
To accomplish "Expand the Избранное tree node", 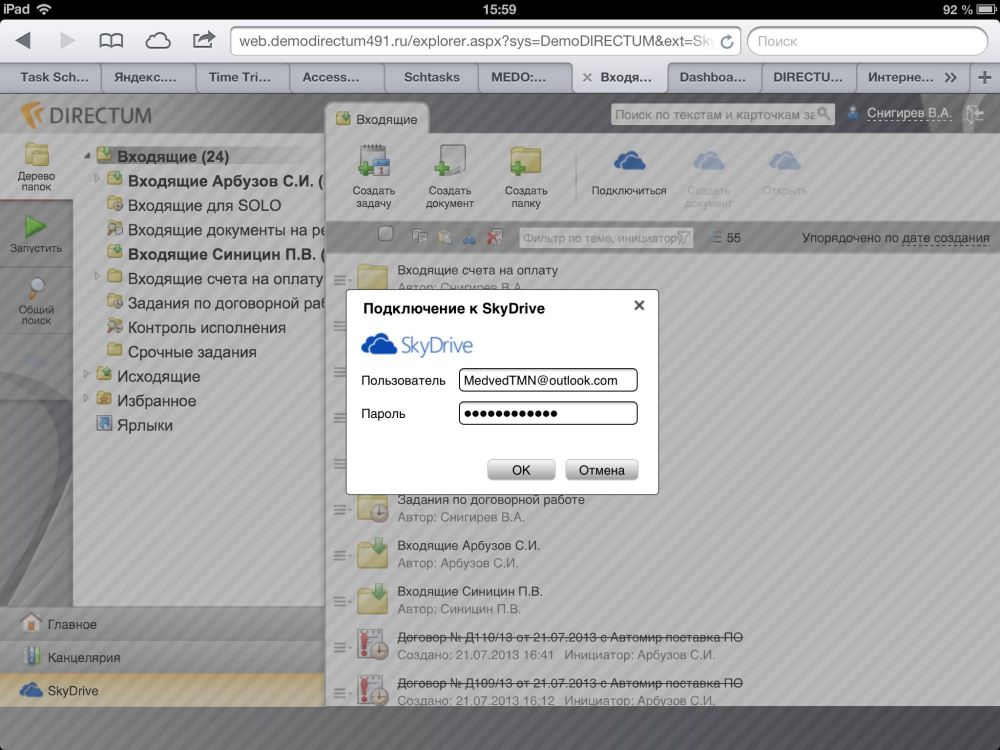I will (x=86, y=398).
